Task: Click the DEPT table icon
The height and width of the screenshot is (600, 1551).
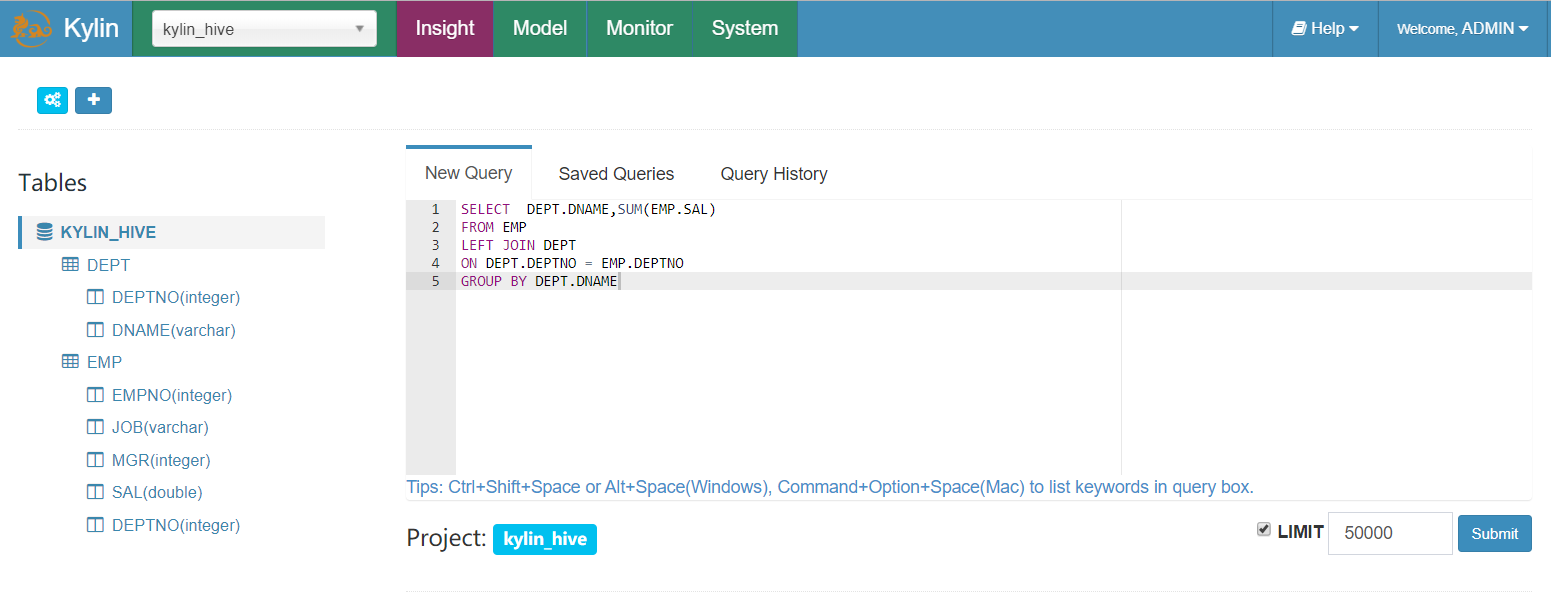Action: click(x=70, y=265)
